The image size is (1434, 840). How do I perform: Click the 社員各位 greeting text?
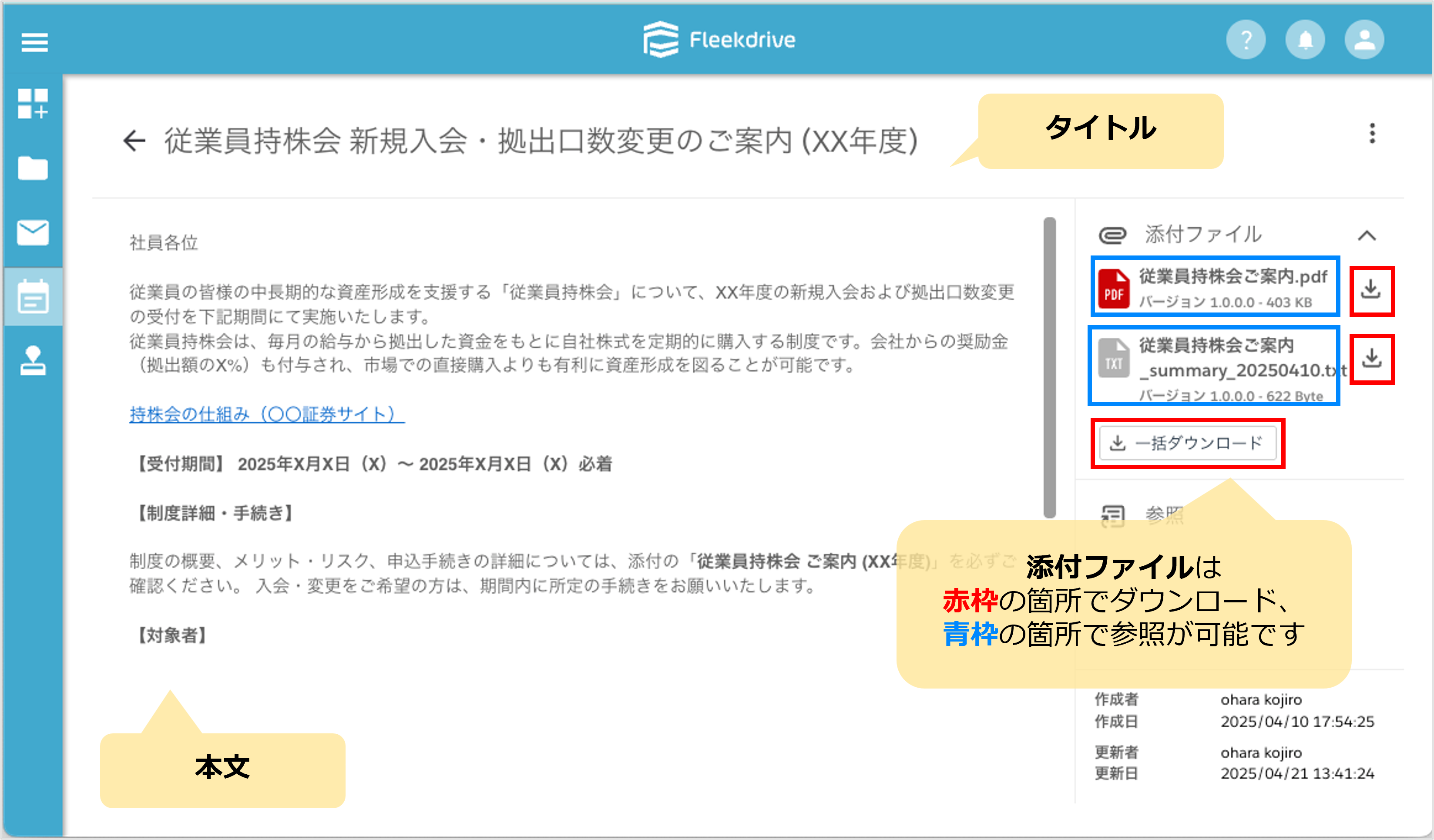[x=164, y=243]
